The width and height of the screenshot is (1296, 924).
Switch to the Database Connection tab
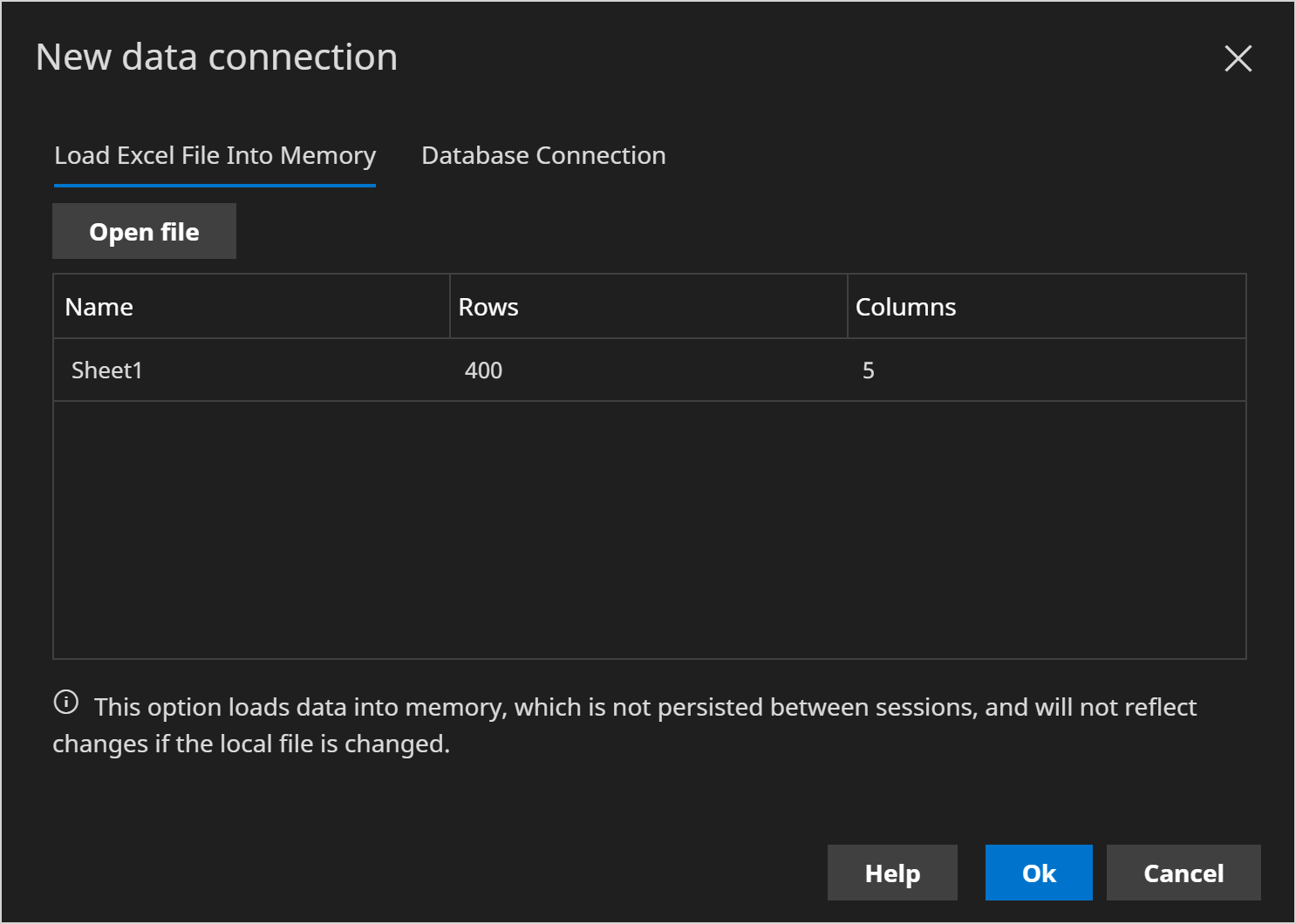542,155
